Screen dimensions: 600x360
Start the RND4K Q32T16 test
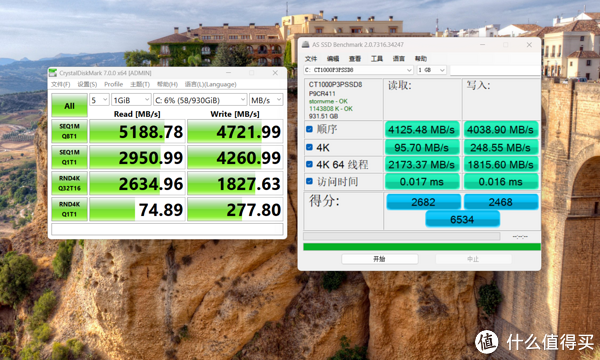[69, 183]
